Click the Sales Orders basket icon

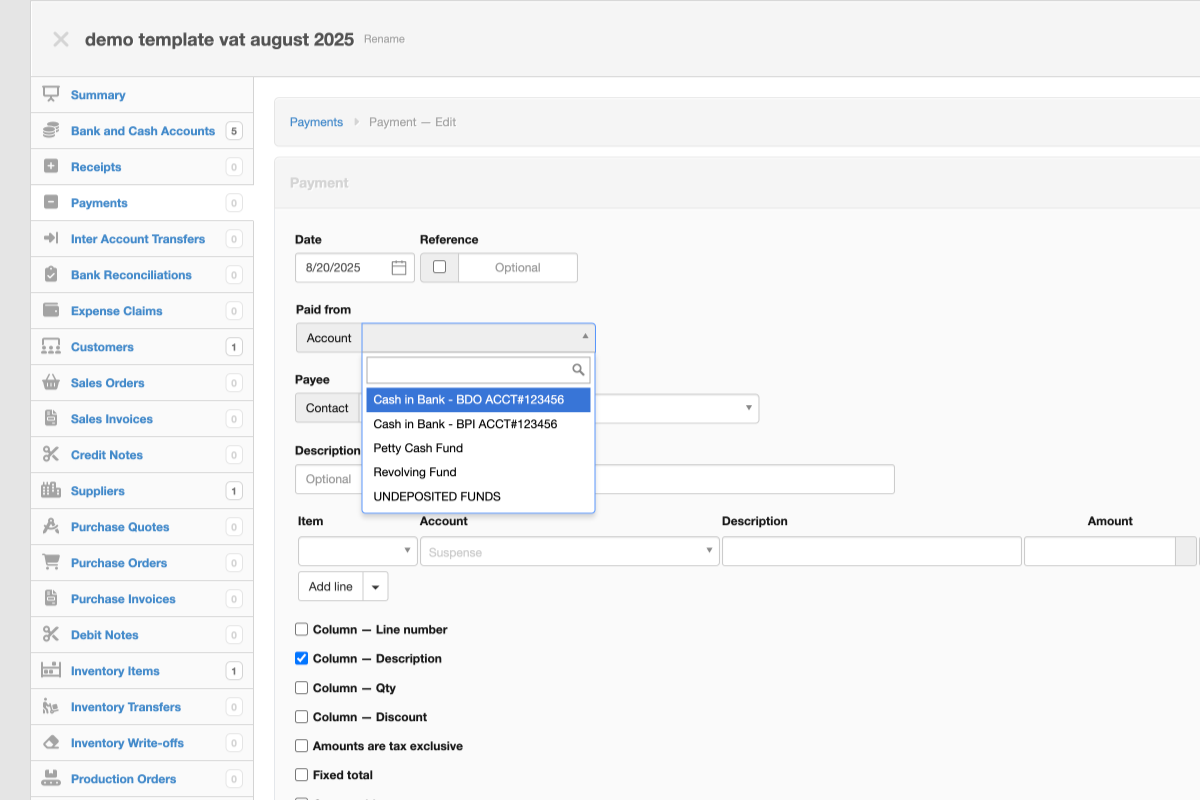(51, 383)
